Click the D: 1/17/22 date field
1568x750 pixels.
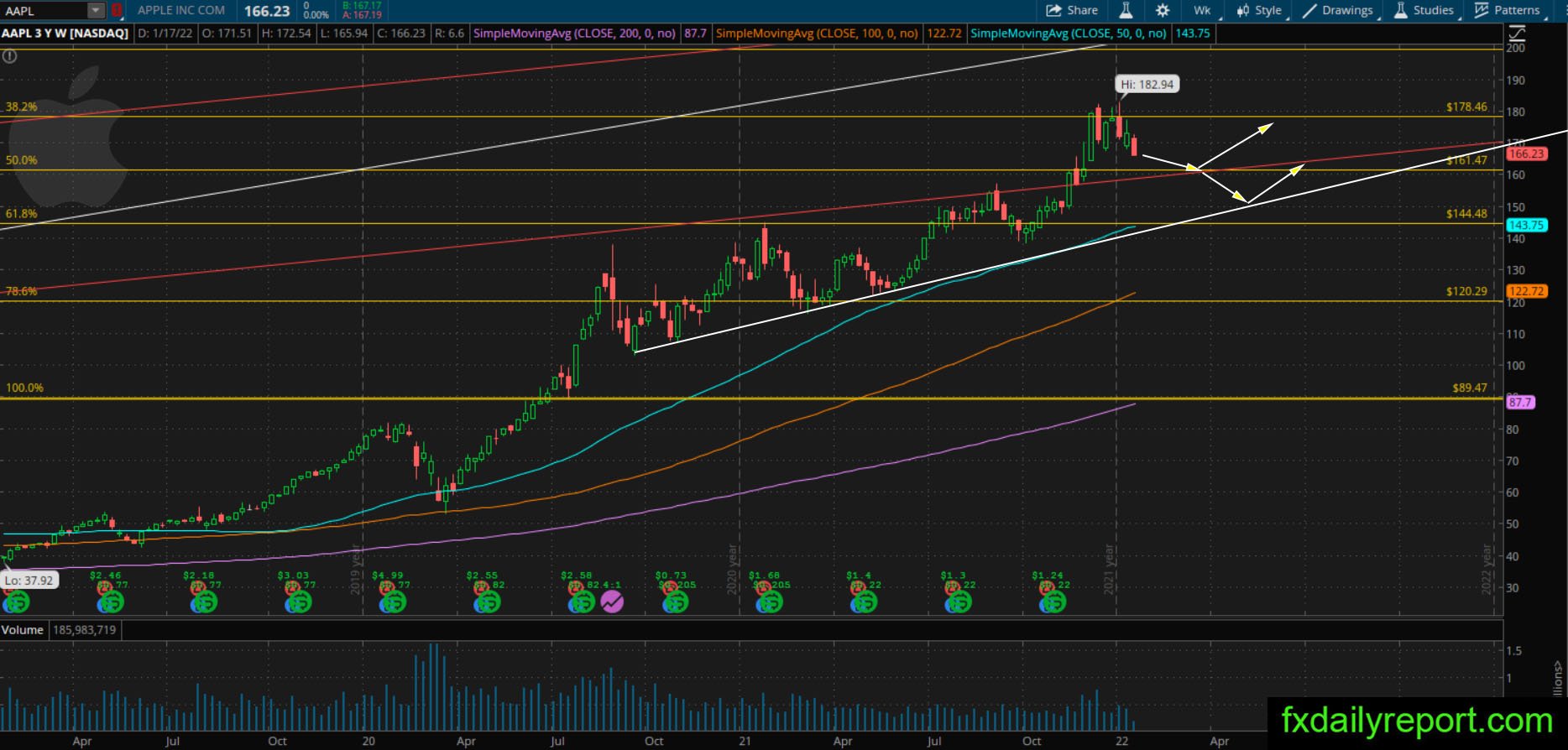(x=166, y=34)
